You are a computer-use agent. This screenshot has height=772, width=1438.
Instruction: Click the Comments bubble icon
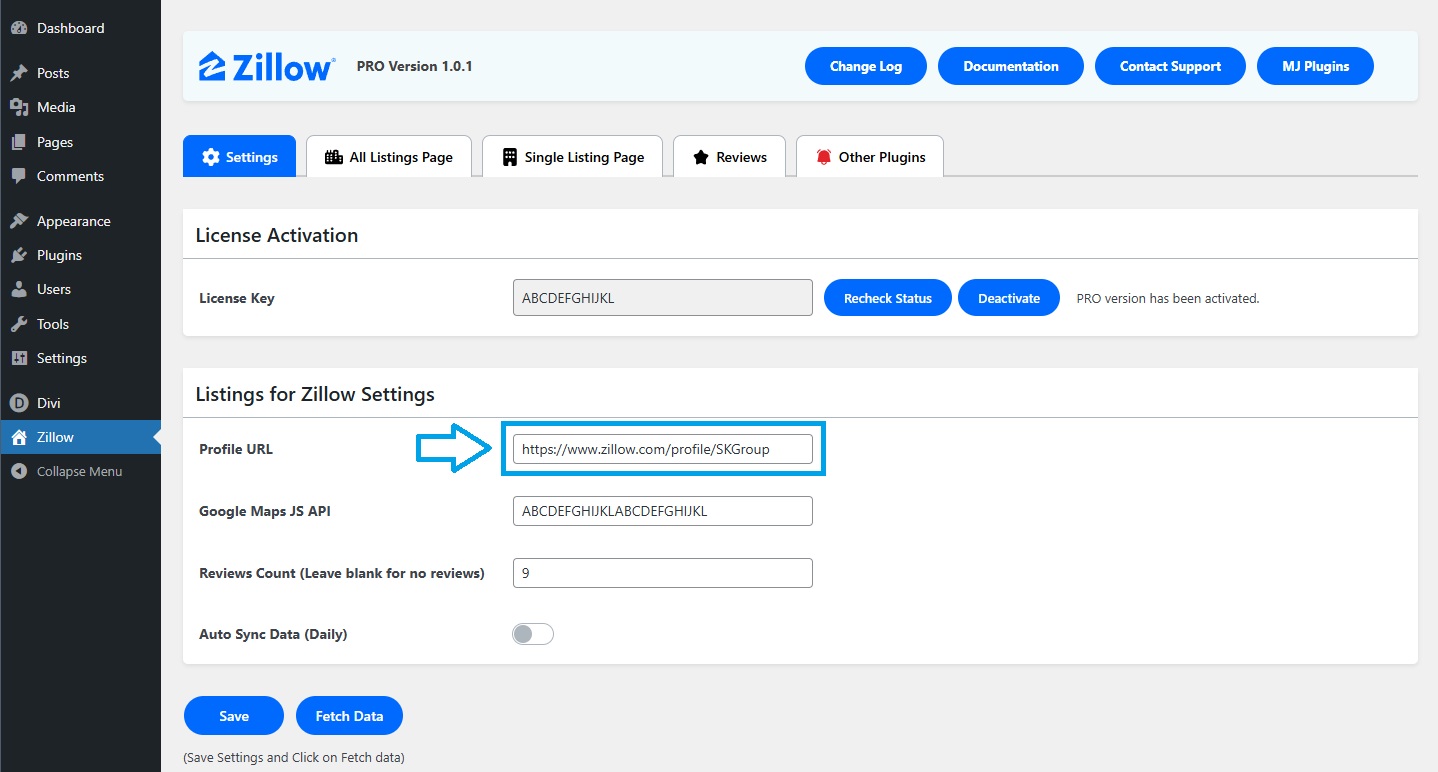click(18, 176)
